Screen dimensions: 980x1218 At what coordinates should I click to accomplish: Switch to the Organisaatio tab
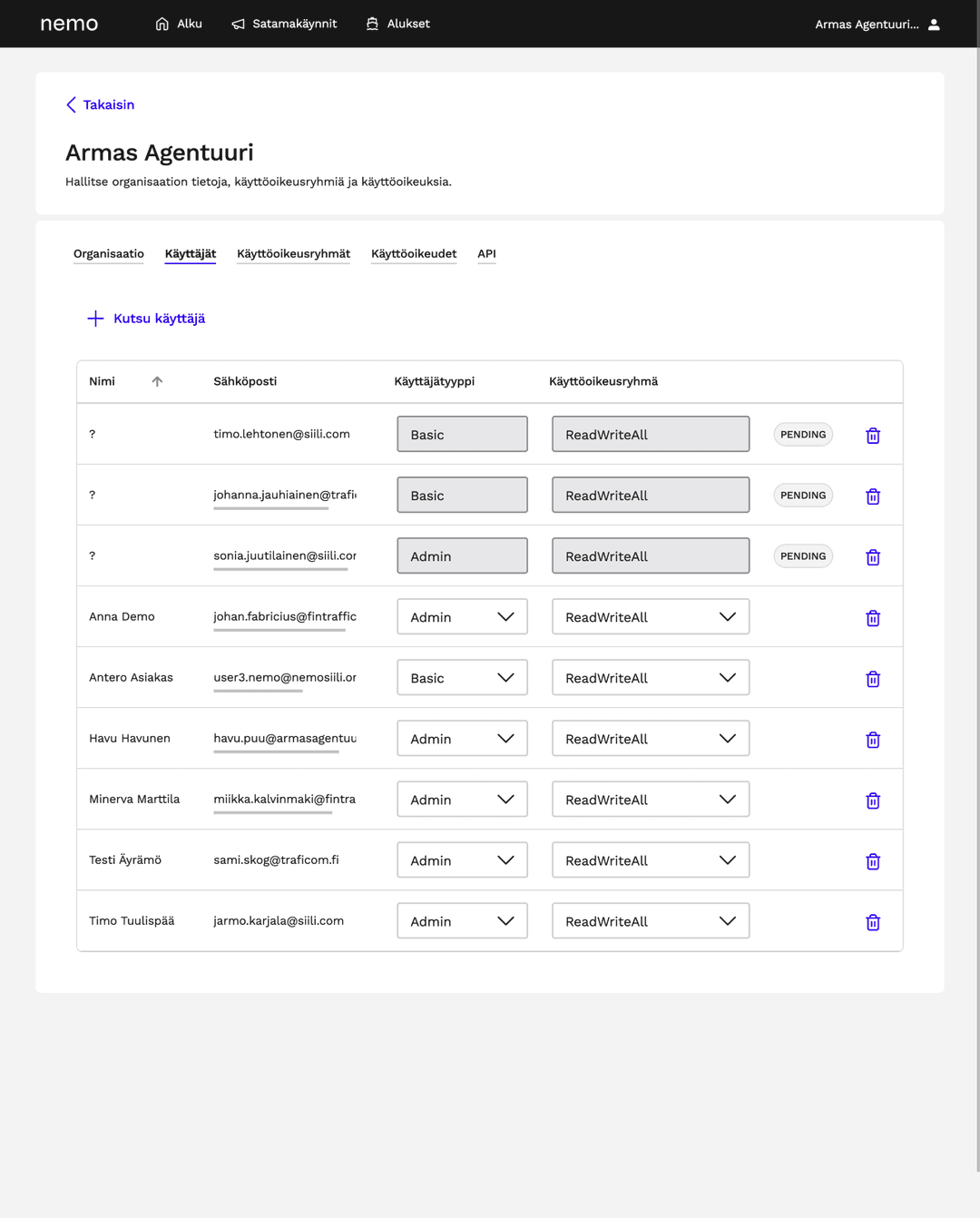tap(109, 254)
